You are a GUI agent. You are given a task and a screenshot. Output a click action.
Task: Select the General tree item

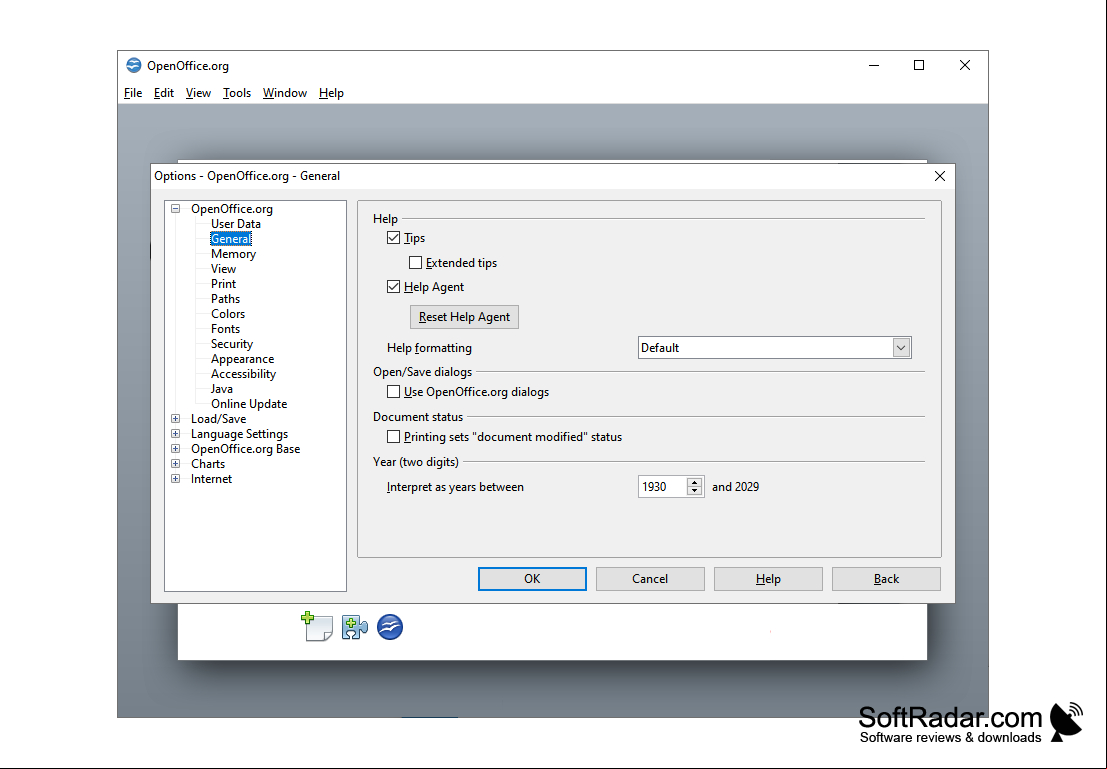[x=231, y=239]
